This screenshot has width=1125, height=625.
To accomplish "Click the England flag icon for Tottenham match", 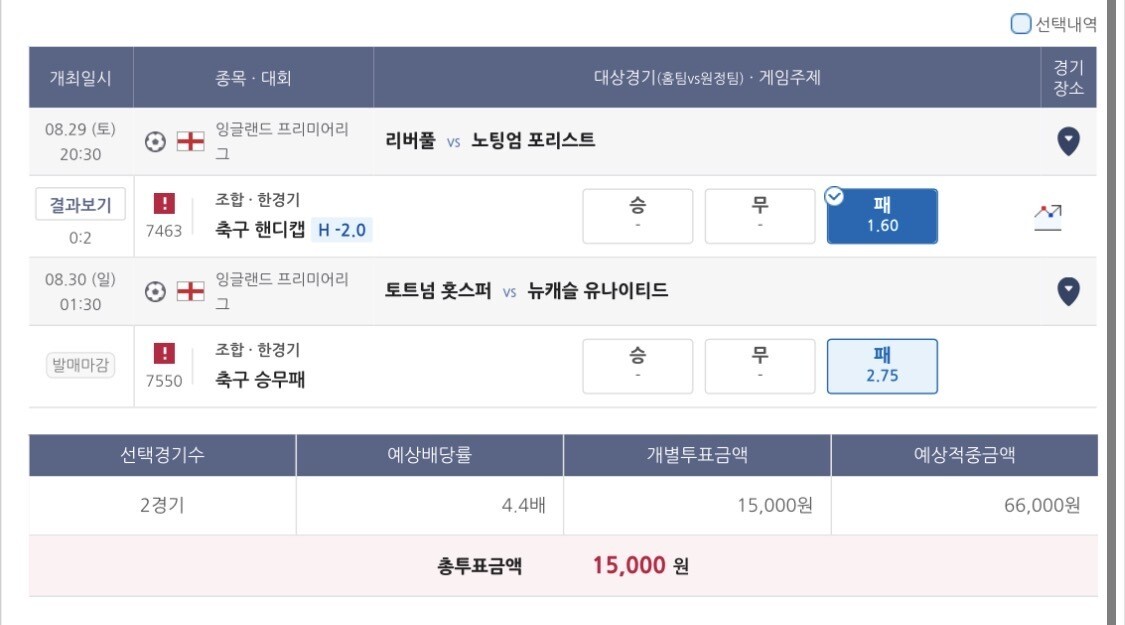I will [x=190, y=291].
